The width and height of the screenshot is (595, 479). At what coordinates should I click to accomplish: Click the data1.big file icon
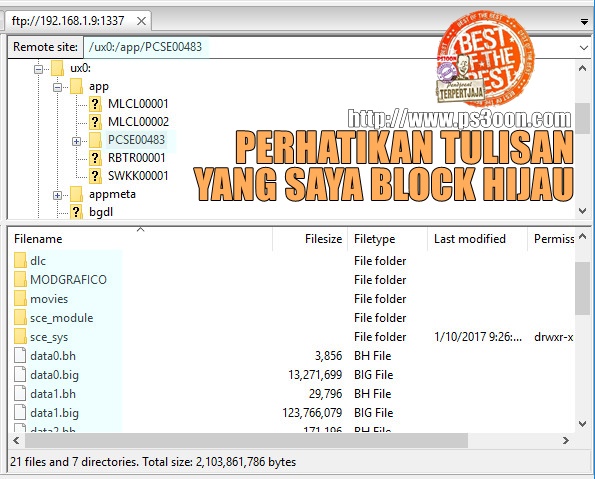click(x=20, y=413)
